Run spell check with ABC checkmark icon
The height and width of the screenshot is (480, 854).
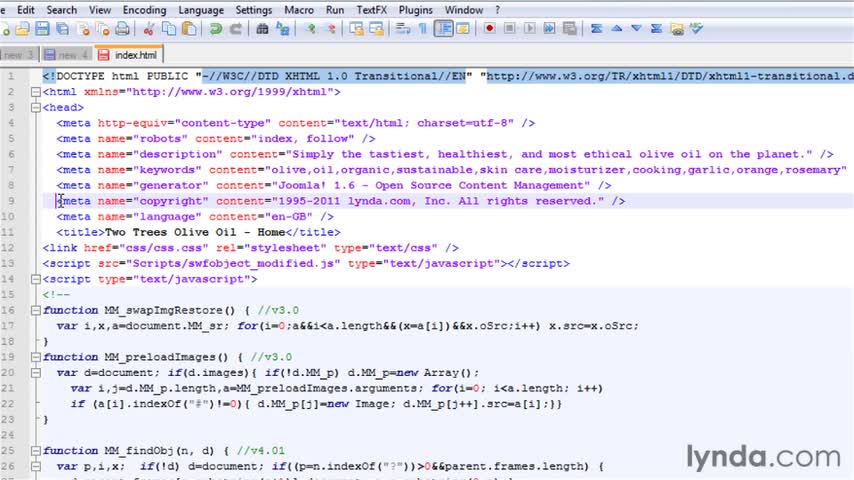697,29
